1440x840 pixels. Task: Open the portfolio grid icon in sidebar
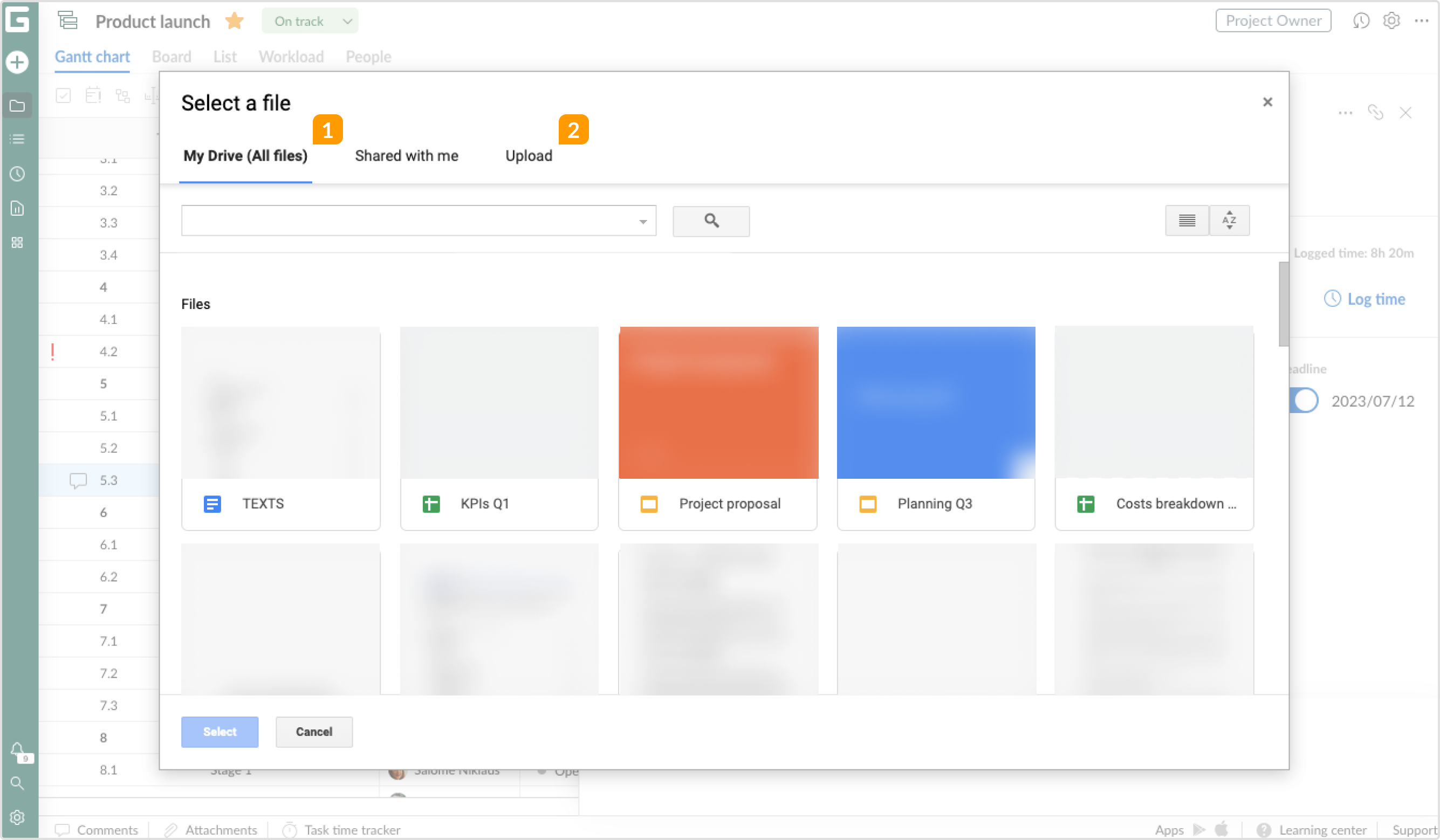point(18,243)
